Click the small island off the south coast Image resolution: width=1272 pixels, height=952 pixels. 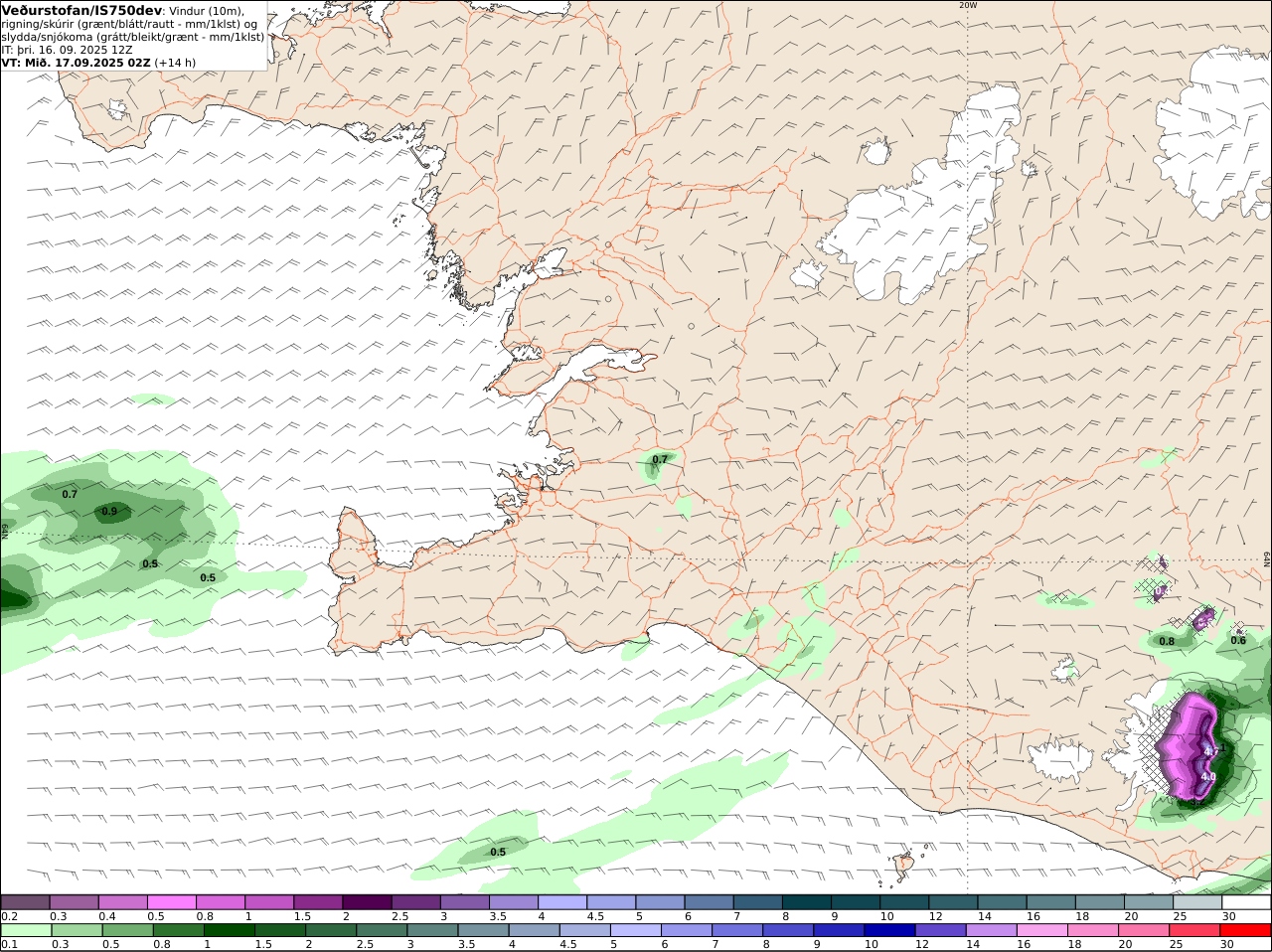(x=904, y=864)
